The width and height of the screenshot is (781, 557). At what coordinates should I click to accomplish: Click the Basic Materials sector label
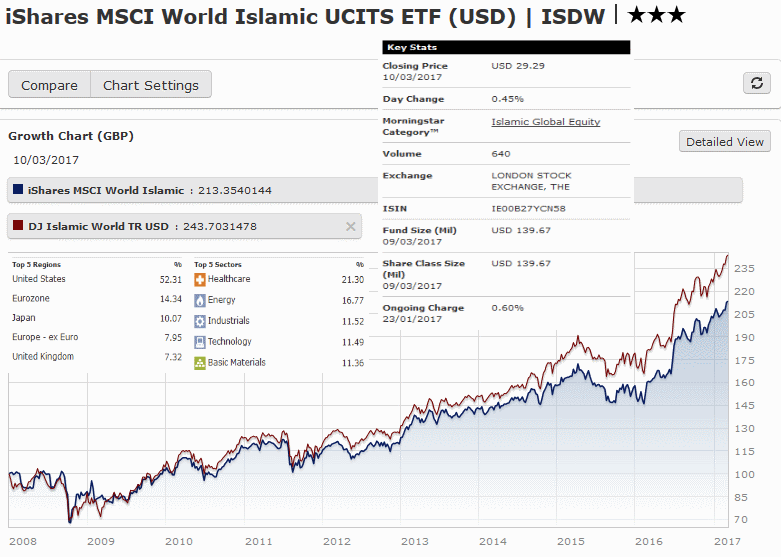pyautogui.click(x=237, y=363)
